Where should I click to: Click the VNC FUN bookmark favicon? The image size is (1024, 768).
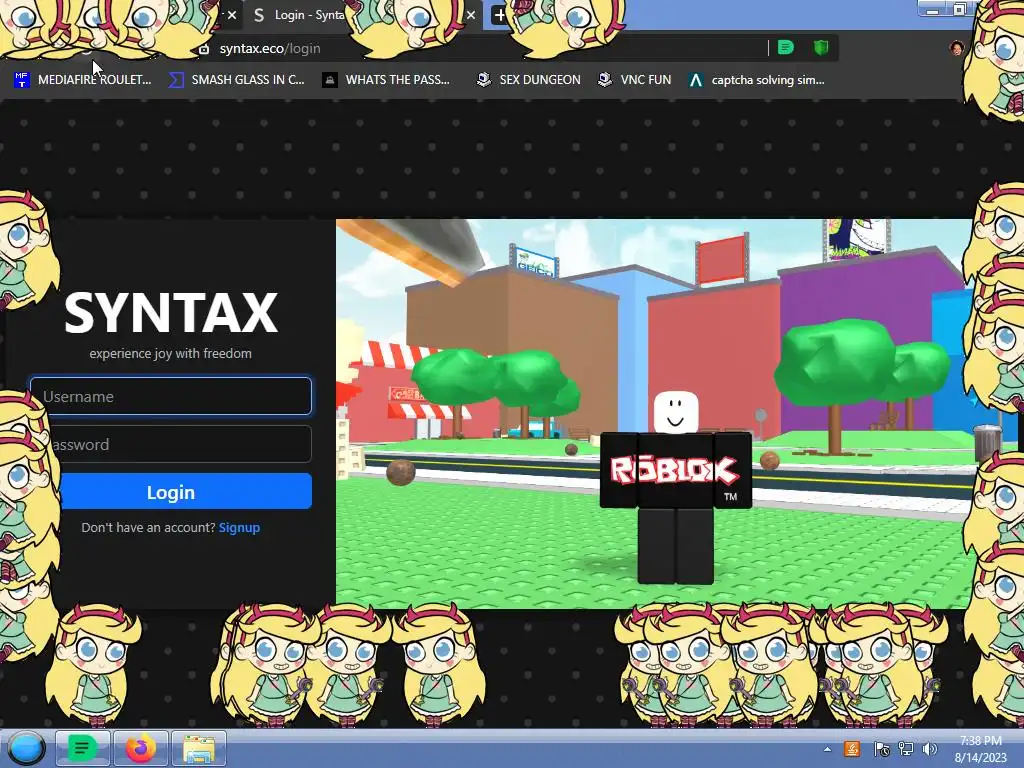[605, 80]
